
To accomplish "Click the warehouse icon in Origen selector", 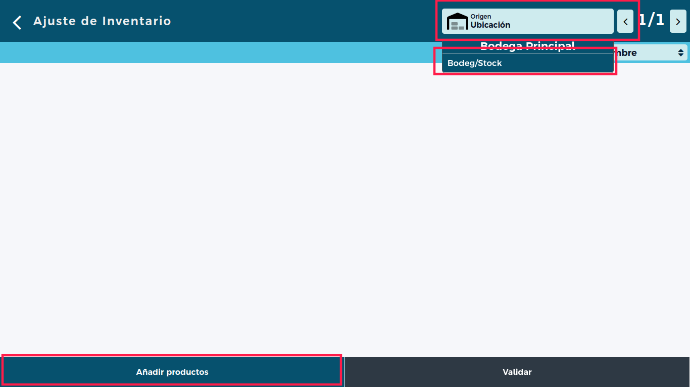I will click(457, 22).
